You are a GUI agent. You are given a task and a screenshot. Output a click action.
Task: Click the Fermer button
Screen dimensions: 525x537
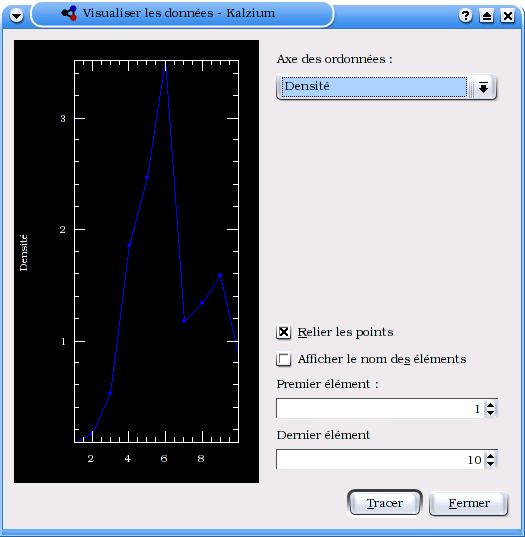coord(469,503)
